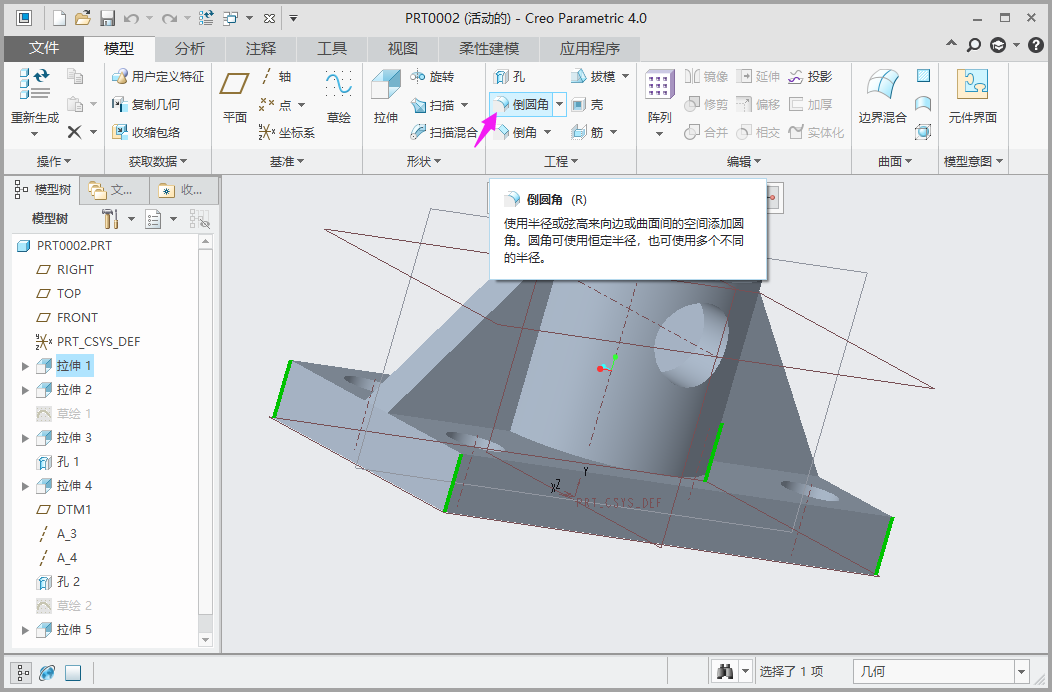
Task: Toggle the web browser display in status bar
Action: [x=47, y=672]
